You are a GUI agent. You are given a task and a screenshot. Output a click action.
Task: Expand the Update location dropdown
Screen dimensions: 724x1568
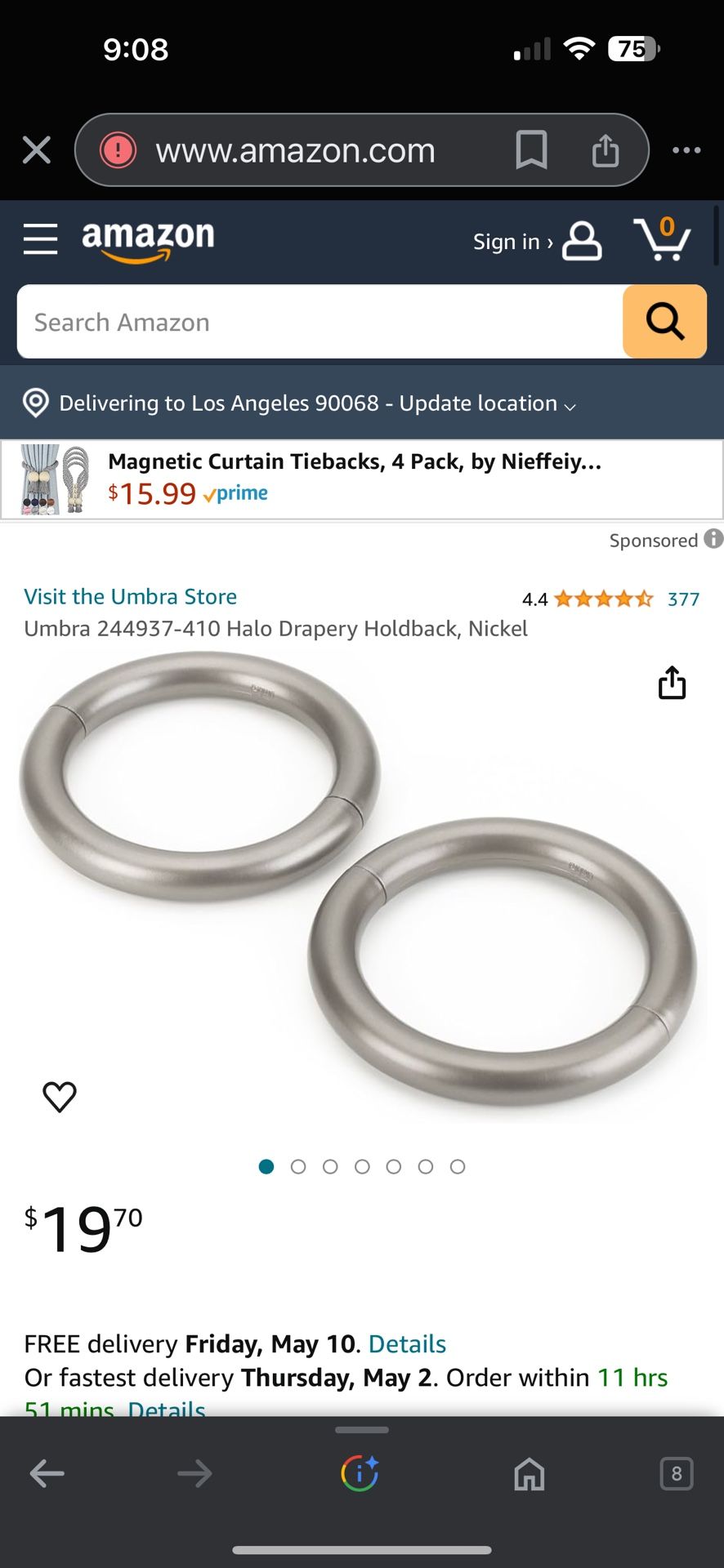pos(487,403)
